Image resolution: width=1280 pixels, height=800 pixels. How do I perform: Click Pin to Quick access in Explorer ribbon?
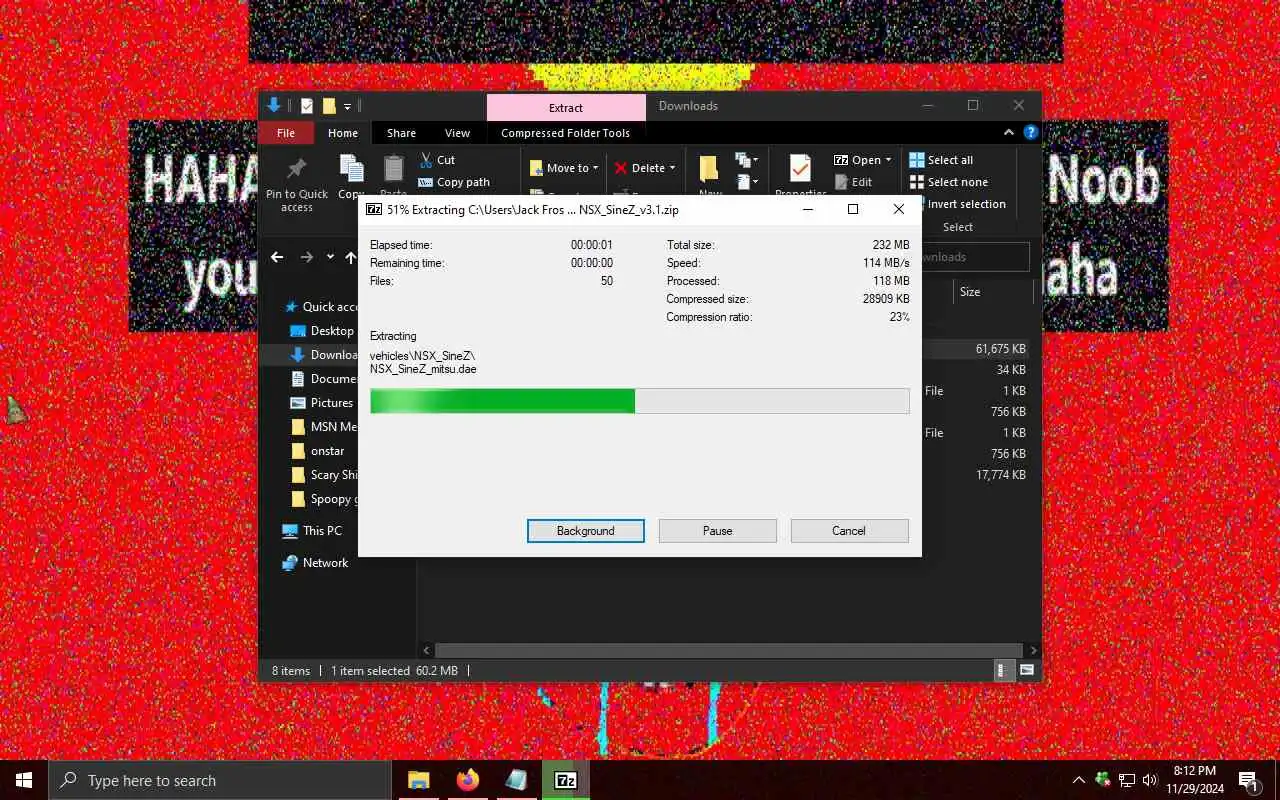[x=296, y=184]
